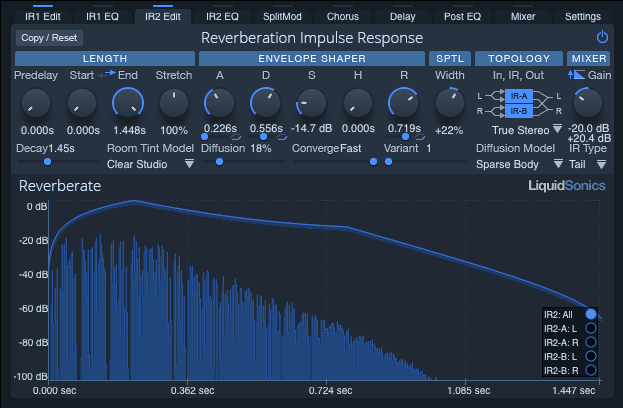The width and height of the screenshot is (623, 408).
Task: Click the End value 1.448s
Action: (129, 130)
